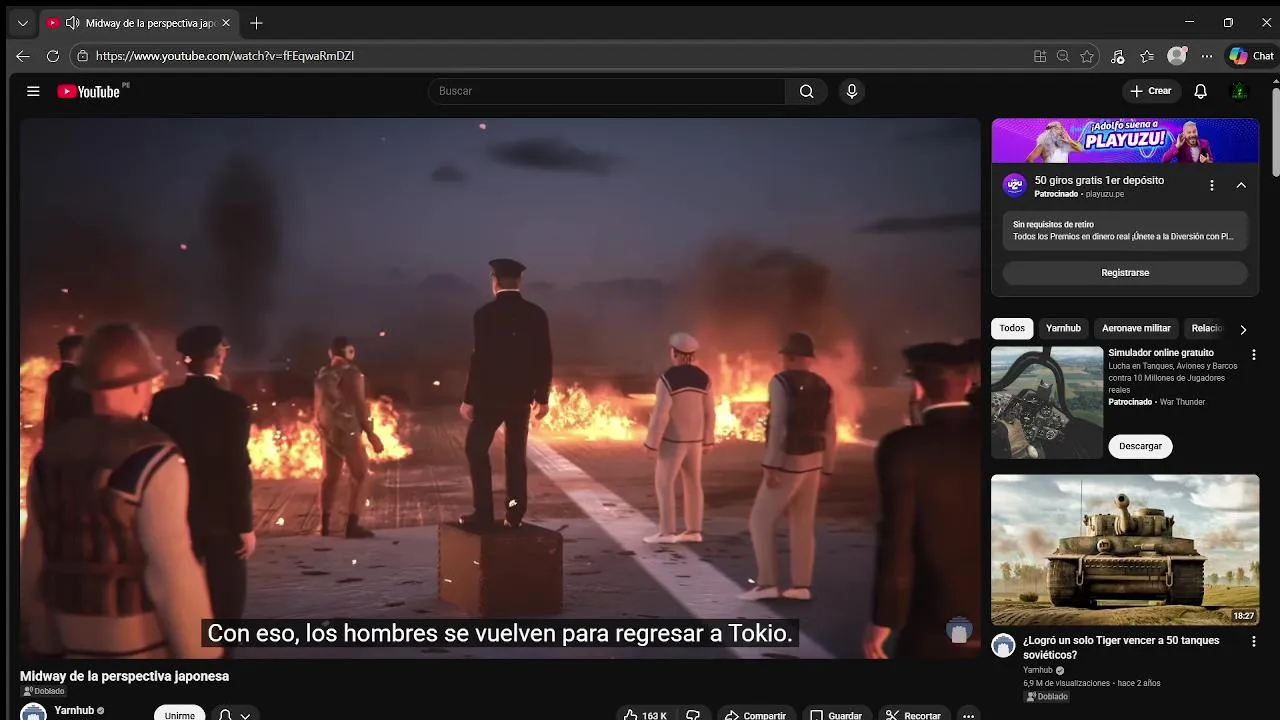This screenshot has height=720, width=1280.
Task: Open the Edge profile avatar
Action: pos(1177,56)
